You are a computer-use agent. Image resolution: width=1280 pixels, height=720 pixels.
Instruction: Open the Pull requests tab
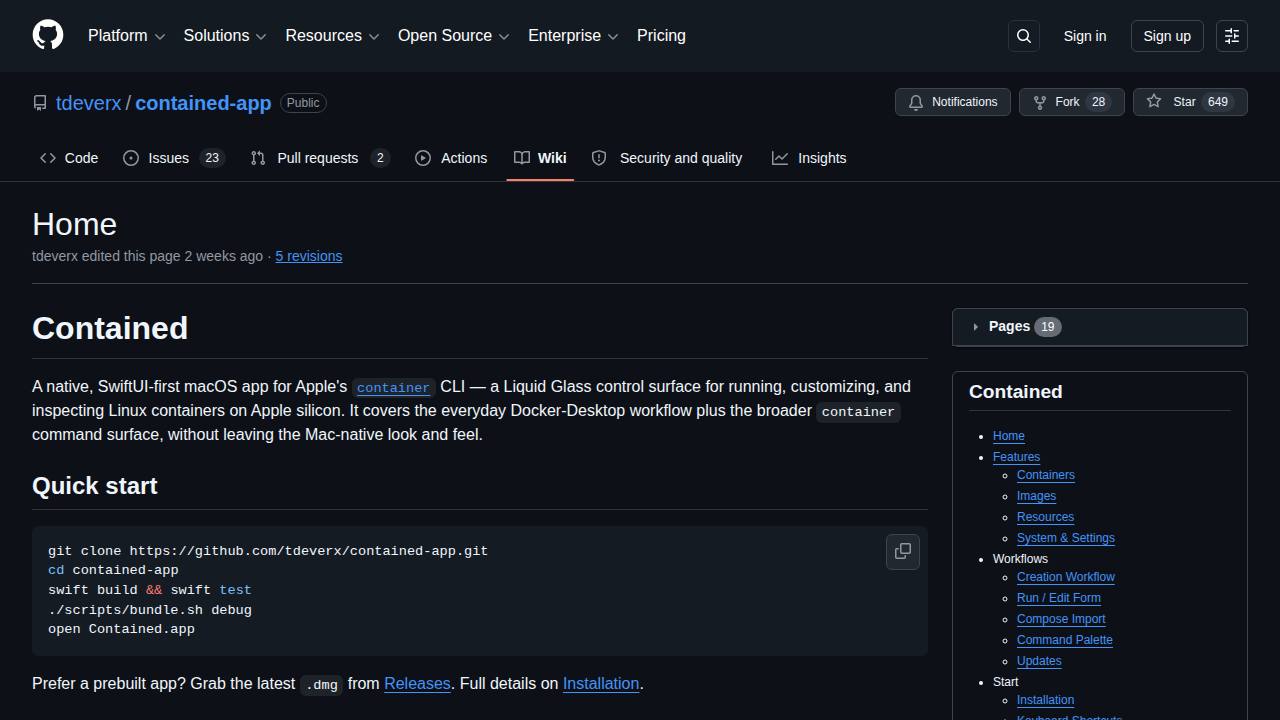click(320, 158)
